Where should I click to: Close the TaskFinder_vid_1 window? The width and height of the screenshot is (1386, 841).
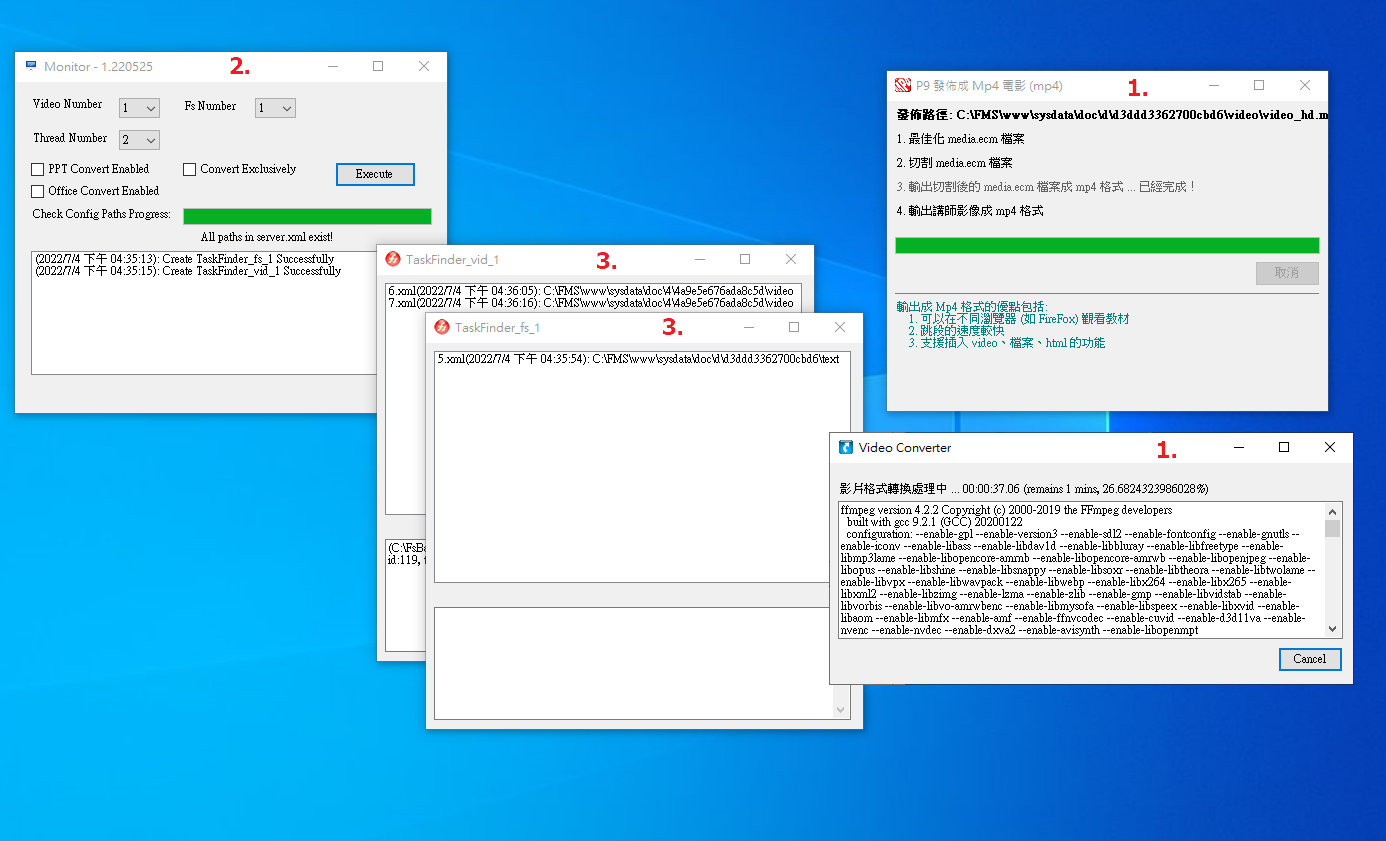tap(791, 259)
